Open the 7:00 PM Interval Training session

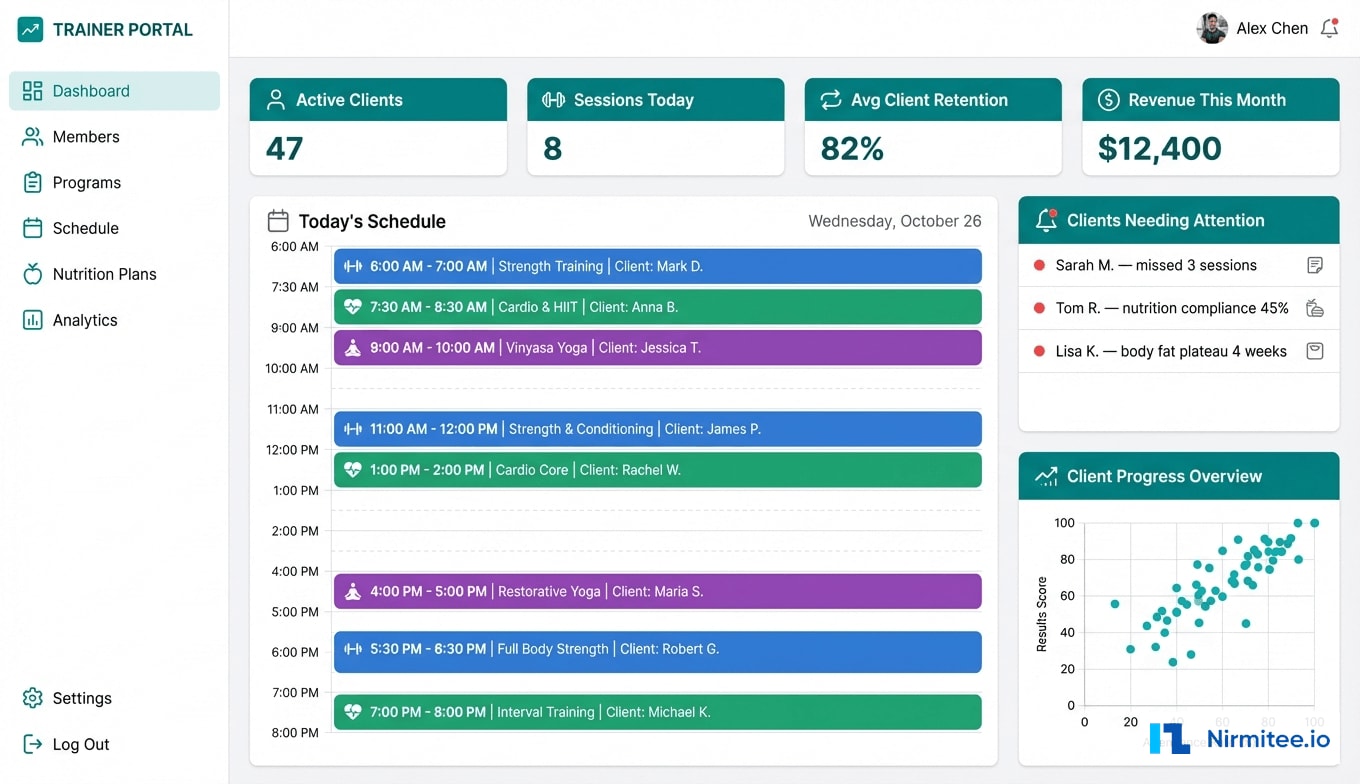coord(657,712)
